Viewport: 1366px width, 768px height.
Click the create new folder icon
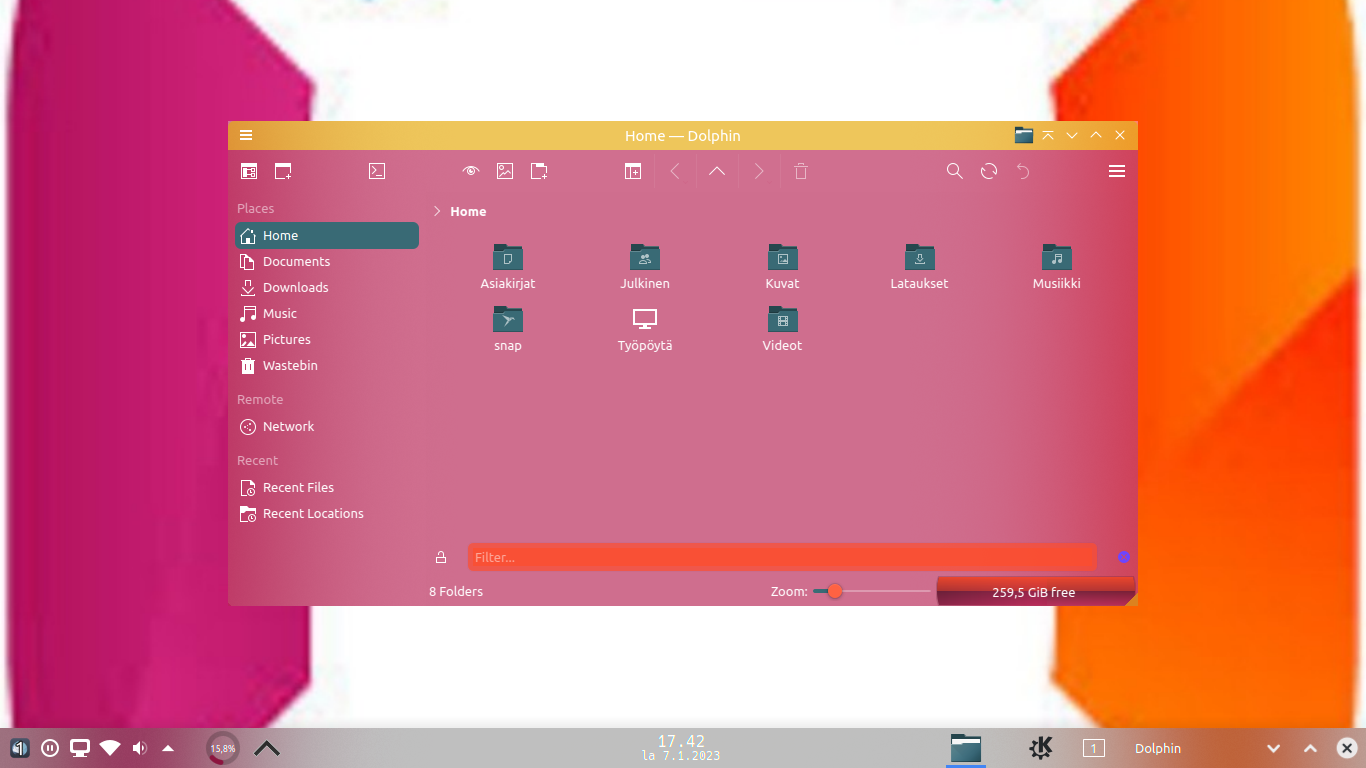click(x=539, y=171)
